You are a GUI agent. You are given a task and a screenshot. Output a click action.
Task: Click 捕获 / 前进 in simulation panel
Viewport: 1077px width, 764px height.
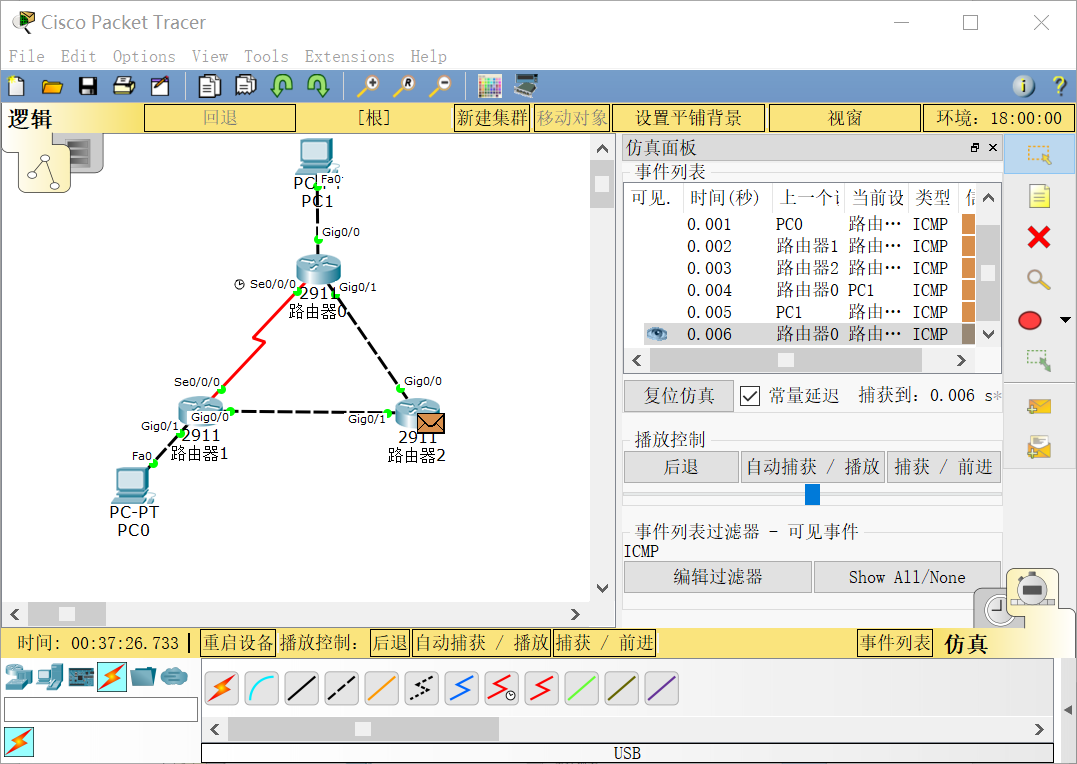[944, 467]
